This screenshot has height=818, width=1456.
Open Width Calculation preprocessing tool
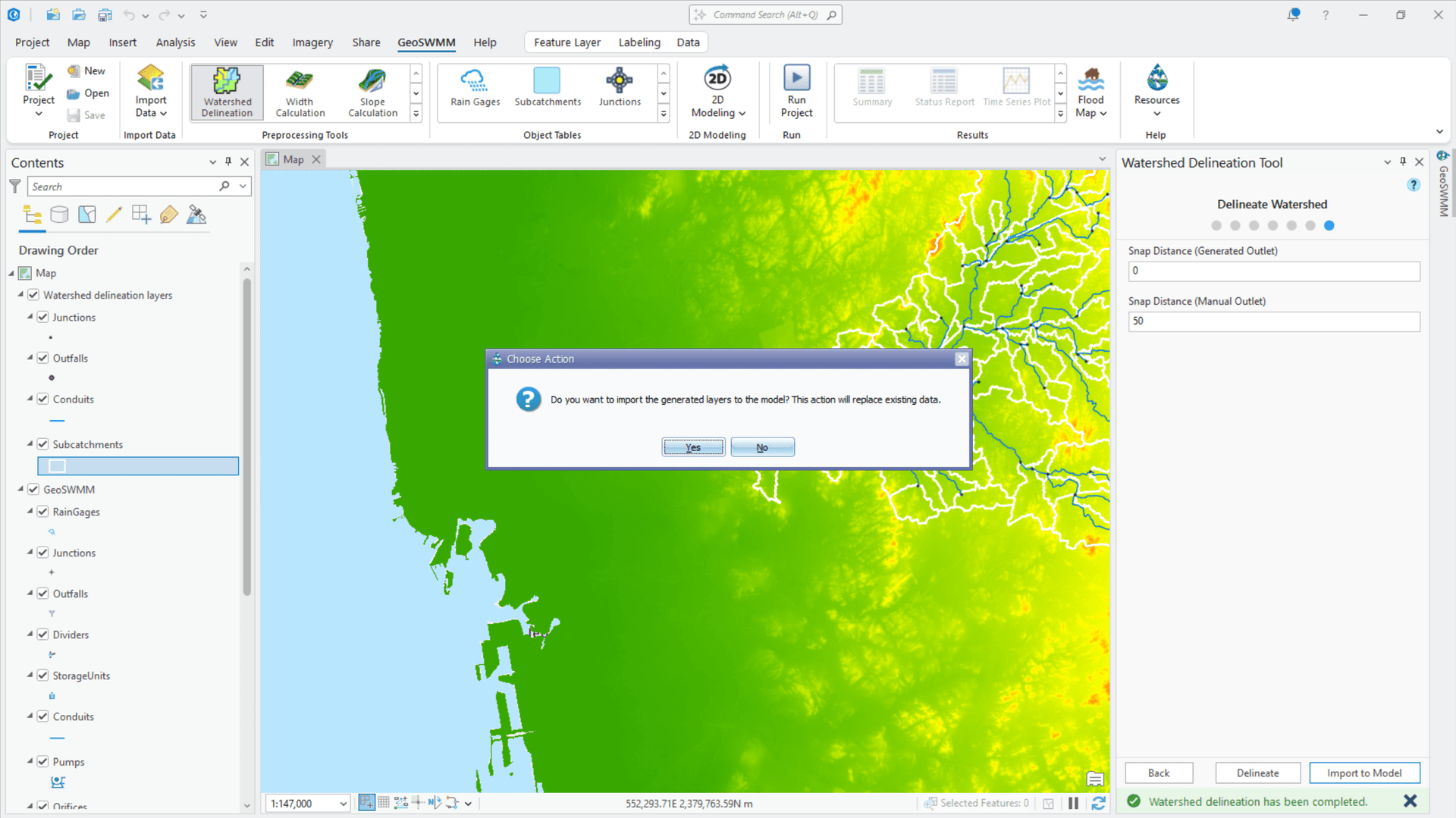tap(299, 91)
